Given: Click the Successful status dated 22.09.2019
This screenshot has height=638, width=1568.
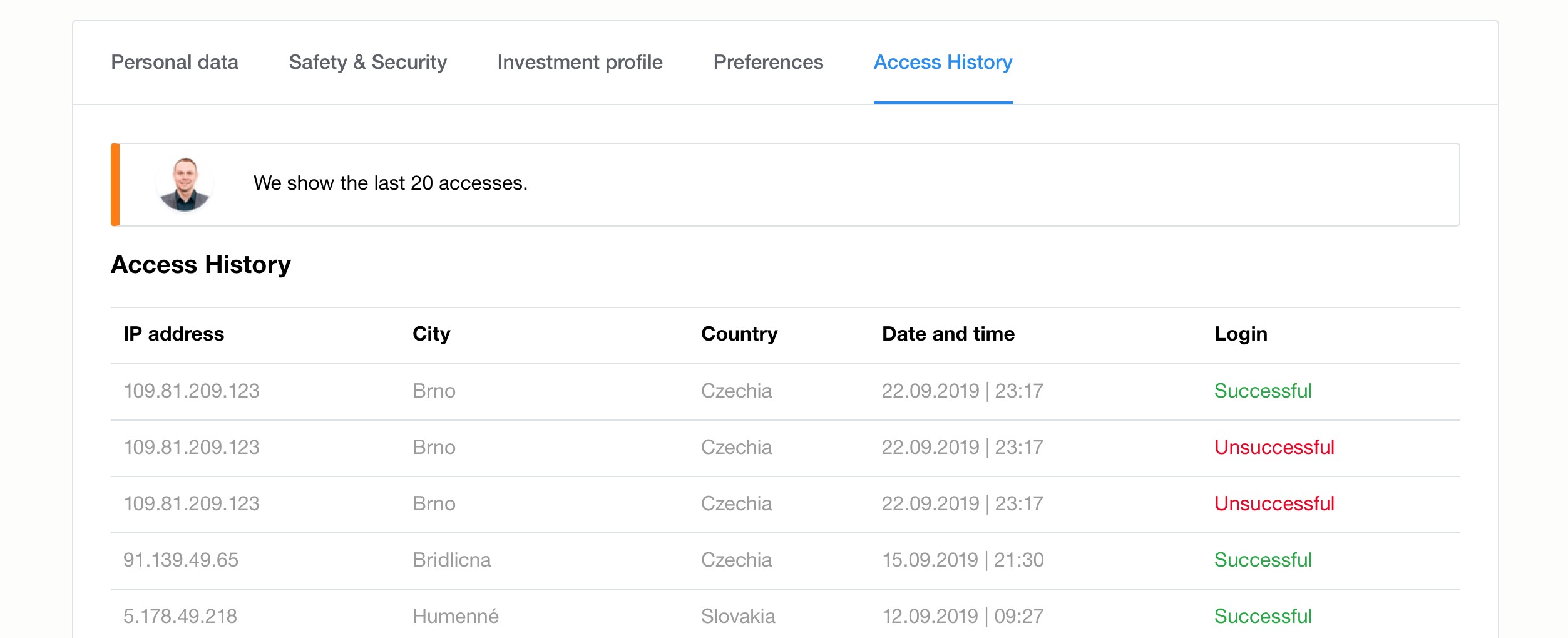Looking at the screenshot, I should pos(1263,391).
